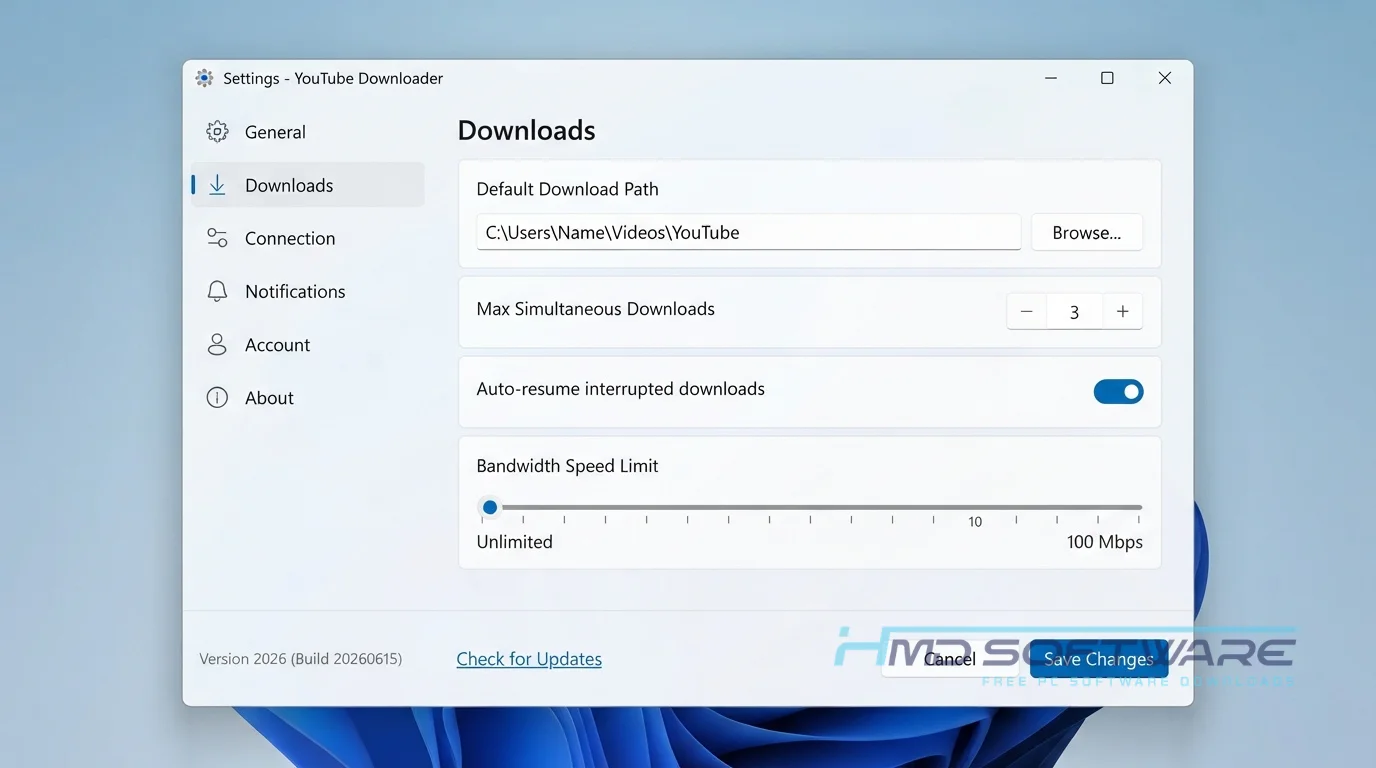The image size is (1376, 768).
Task: Click the 'Default Download Path' label
Action: click(x=567, y=189)
